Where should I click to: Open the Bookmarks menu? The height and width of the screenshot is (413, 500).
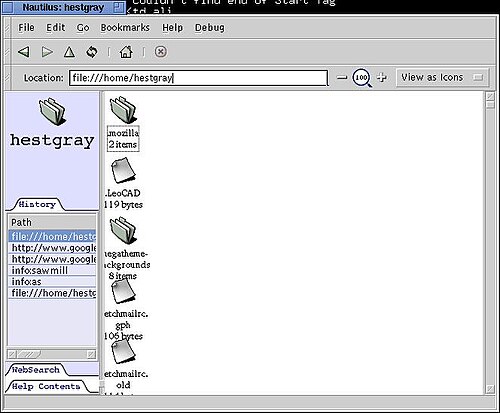coord(125,28)
